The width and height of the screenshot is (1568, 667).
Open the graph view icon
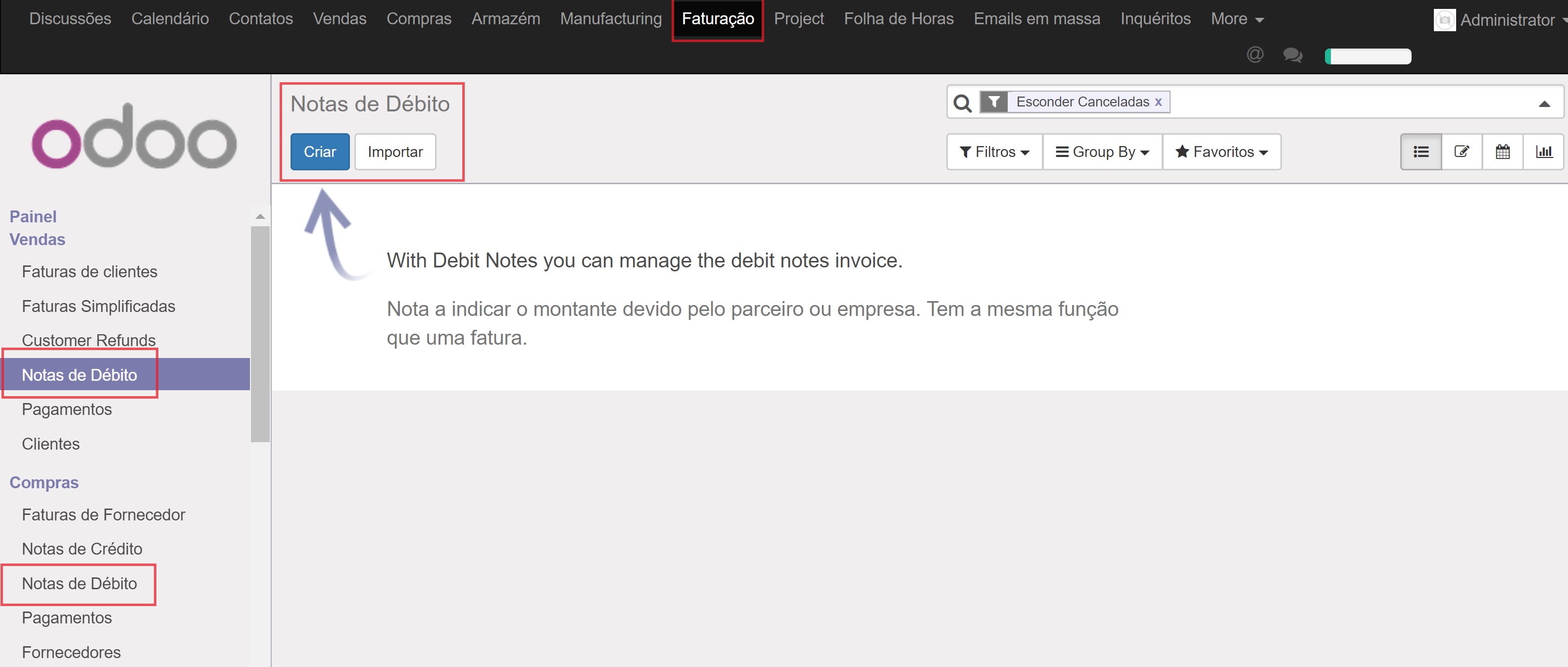(1544, 152)
